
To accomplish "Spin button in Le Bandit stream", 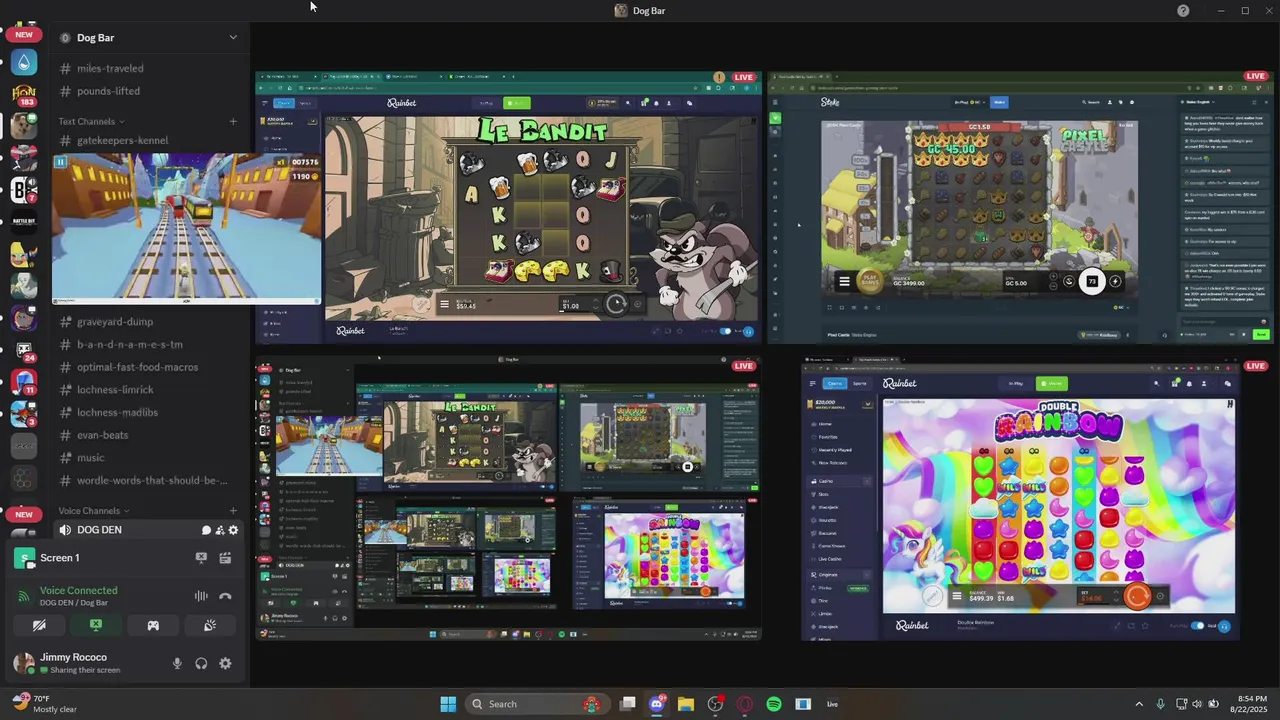I will coord(616,304).
